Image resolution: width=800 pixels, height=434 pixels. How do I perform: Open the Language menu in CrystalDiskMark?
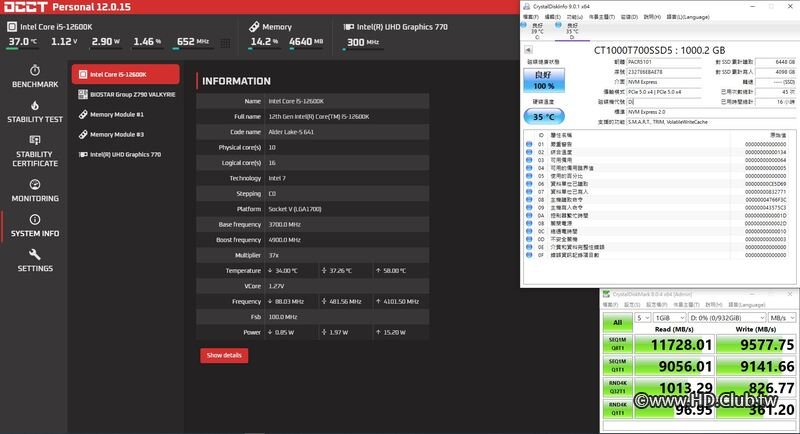[x=744, y=304]
